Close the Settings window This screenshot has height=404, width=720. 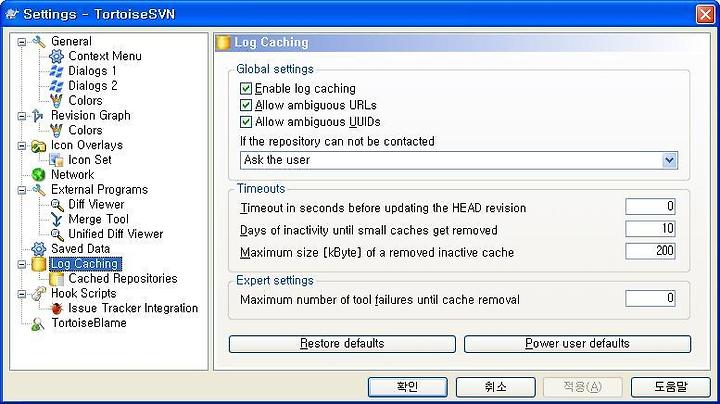coord(705,14)
